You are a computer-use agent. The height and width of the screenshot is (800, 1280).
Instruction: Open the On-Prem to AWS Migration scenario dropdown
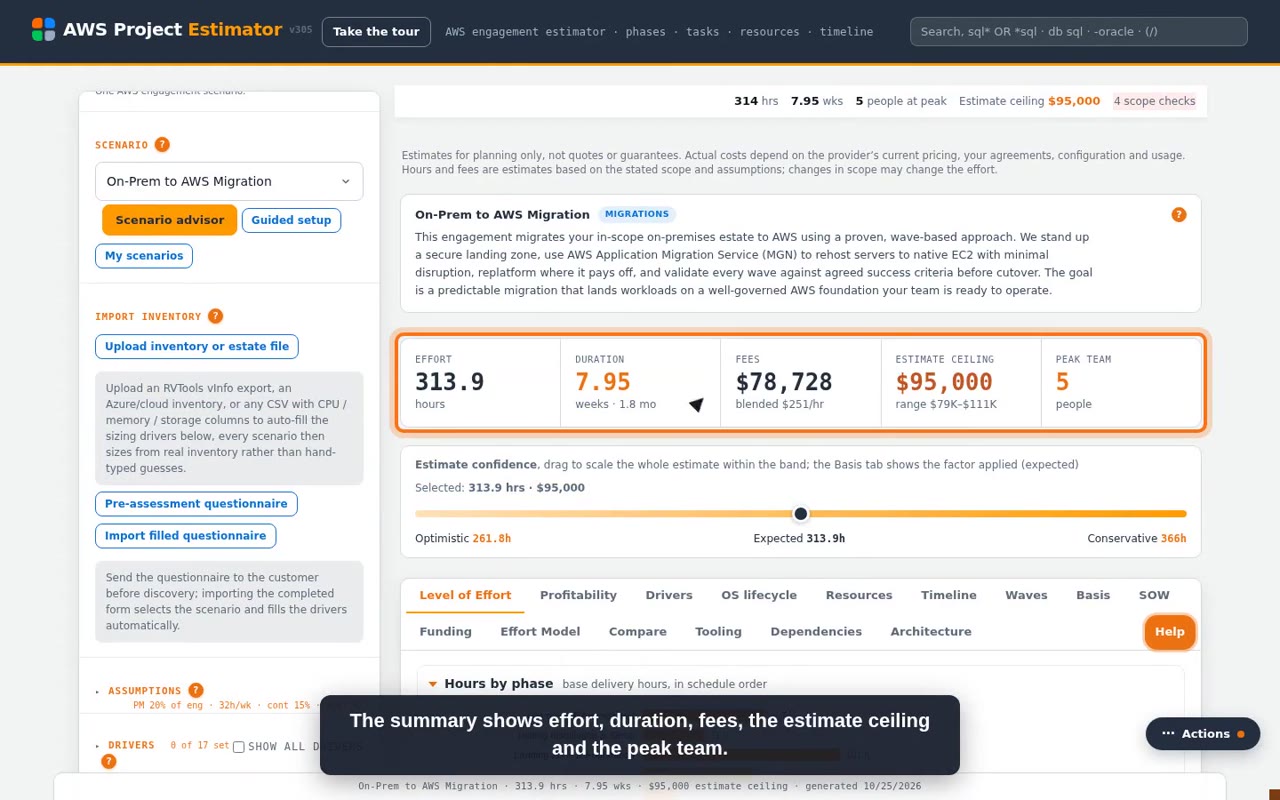[x=229, y=181]
